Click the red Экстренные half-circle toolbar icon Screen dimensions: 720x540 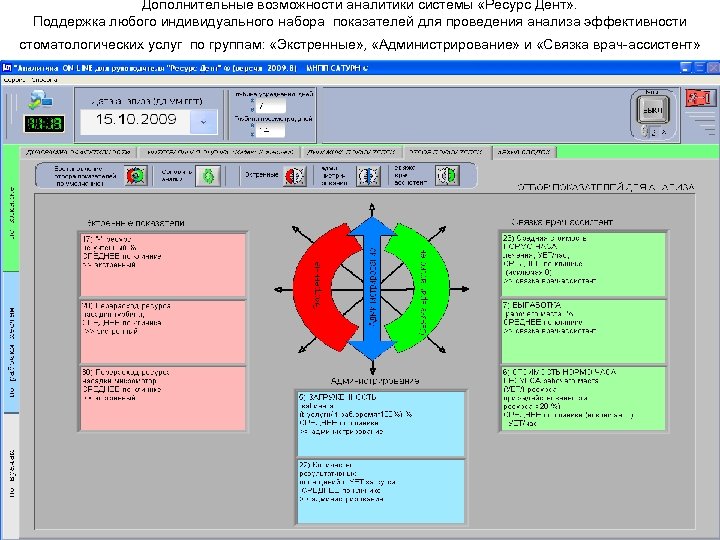click(294, 175)
